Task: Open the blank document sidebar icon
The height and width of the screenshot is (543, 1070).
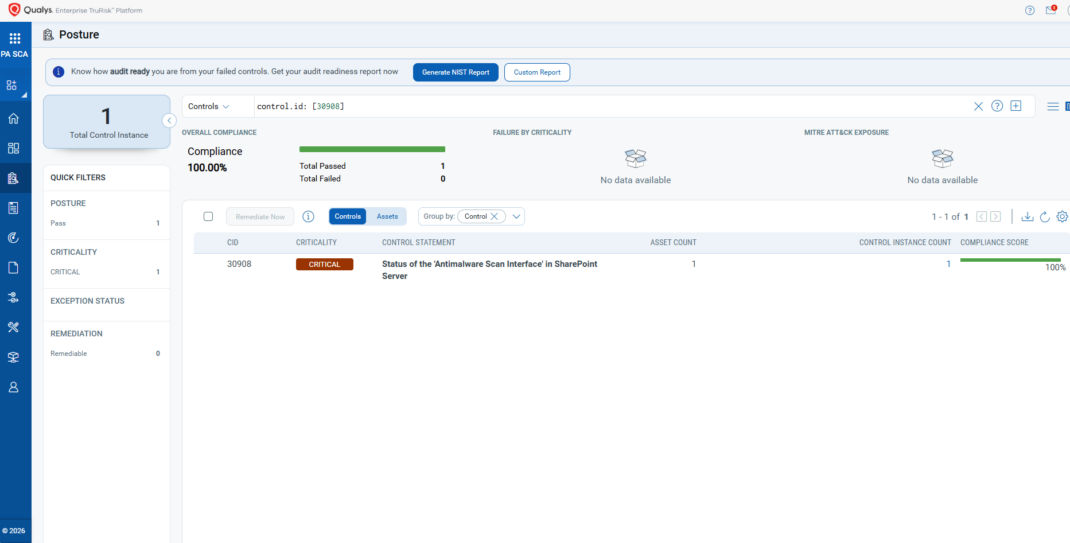Action: 13,267
